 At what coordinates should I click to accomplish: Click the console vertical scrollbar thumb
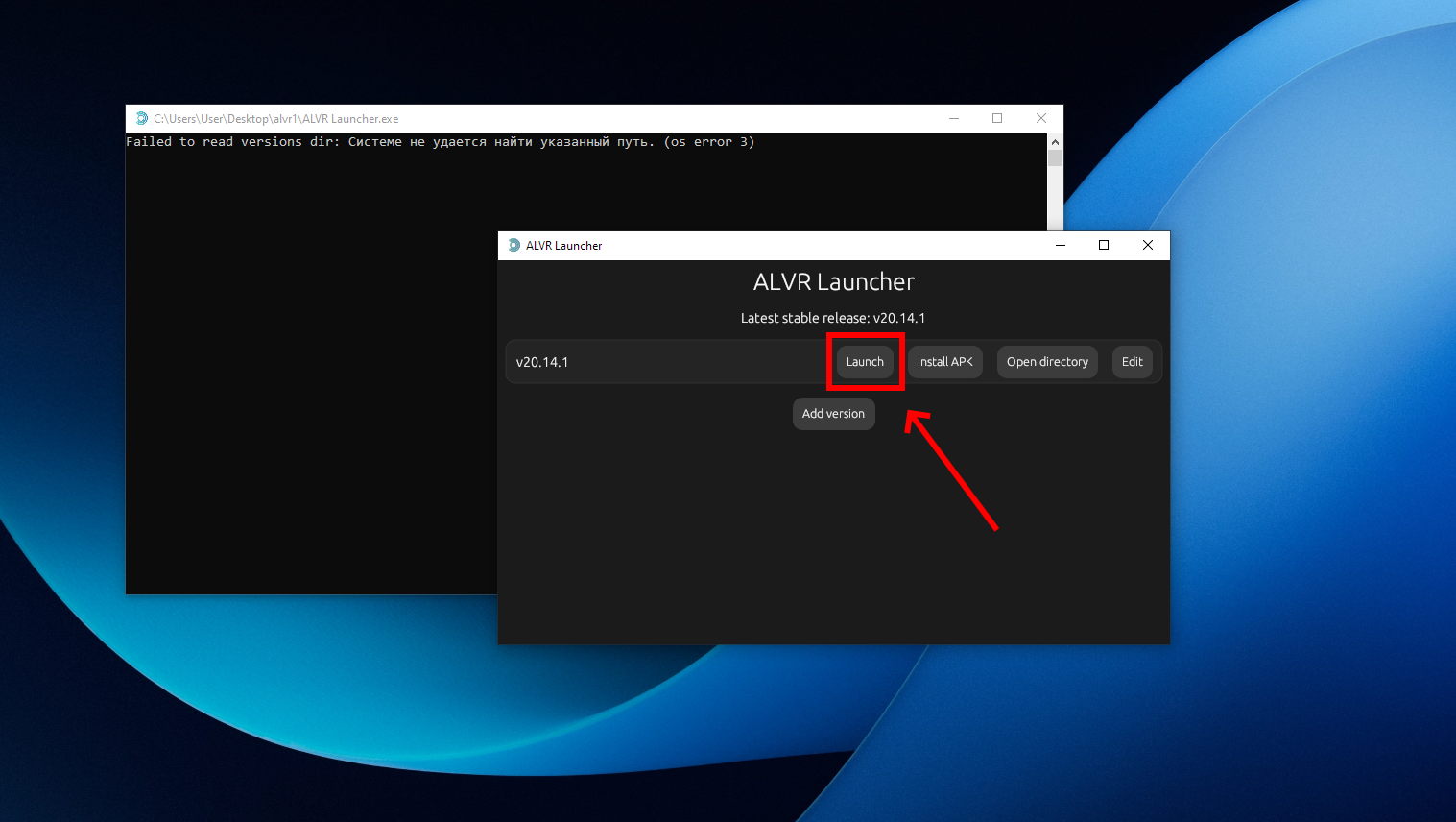(x=1055, y=158)
